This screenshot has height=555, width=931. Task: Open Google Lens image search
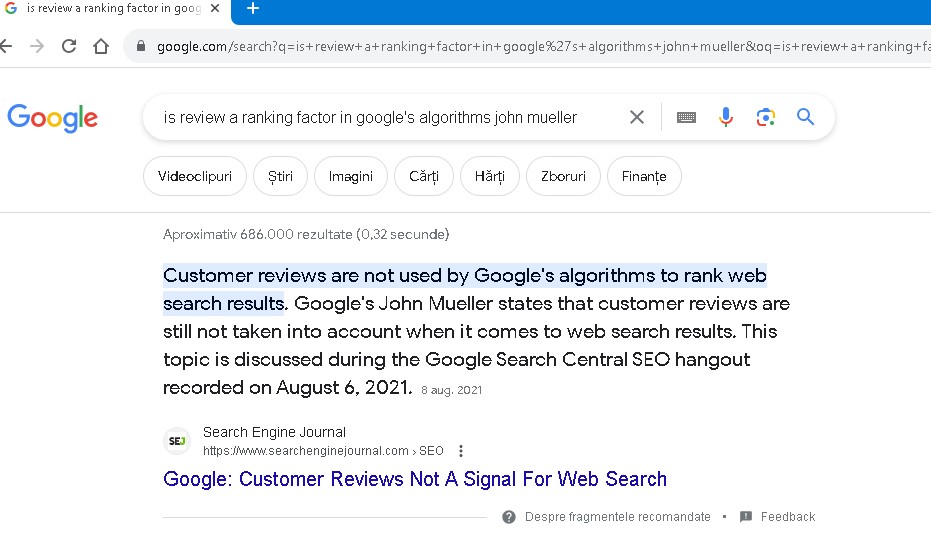pyautogui.click(x=765, y=117)
